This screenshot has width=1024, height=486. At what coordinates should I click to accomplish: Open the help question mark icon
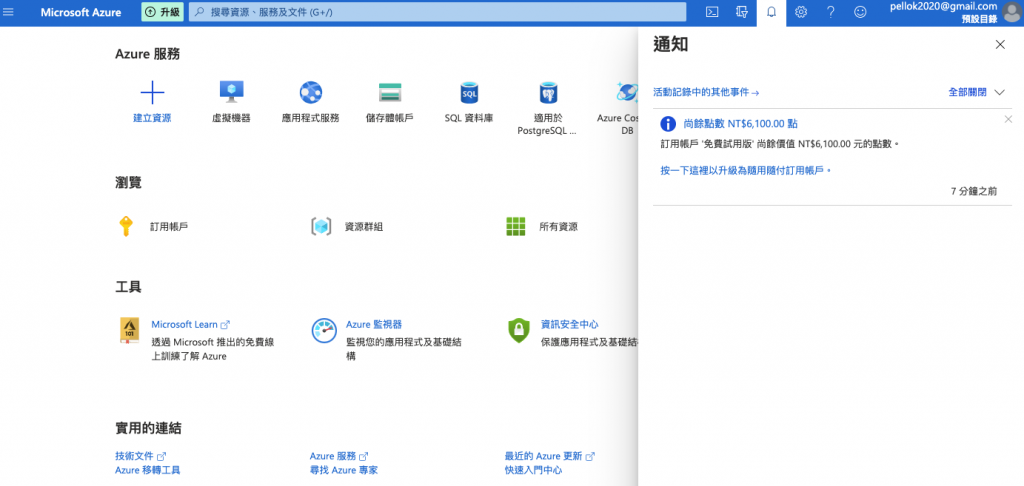coord(831,12)
